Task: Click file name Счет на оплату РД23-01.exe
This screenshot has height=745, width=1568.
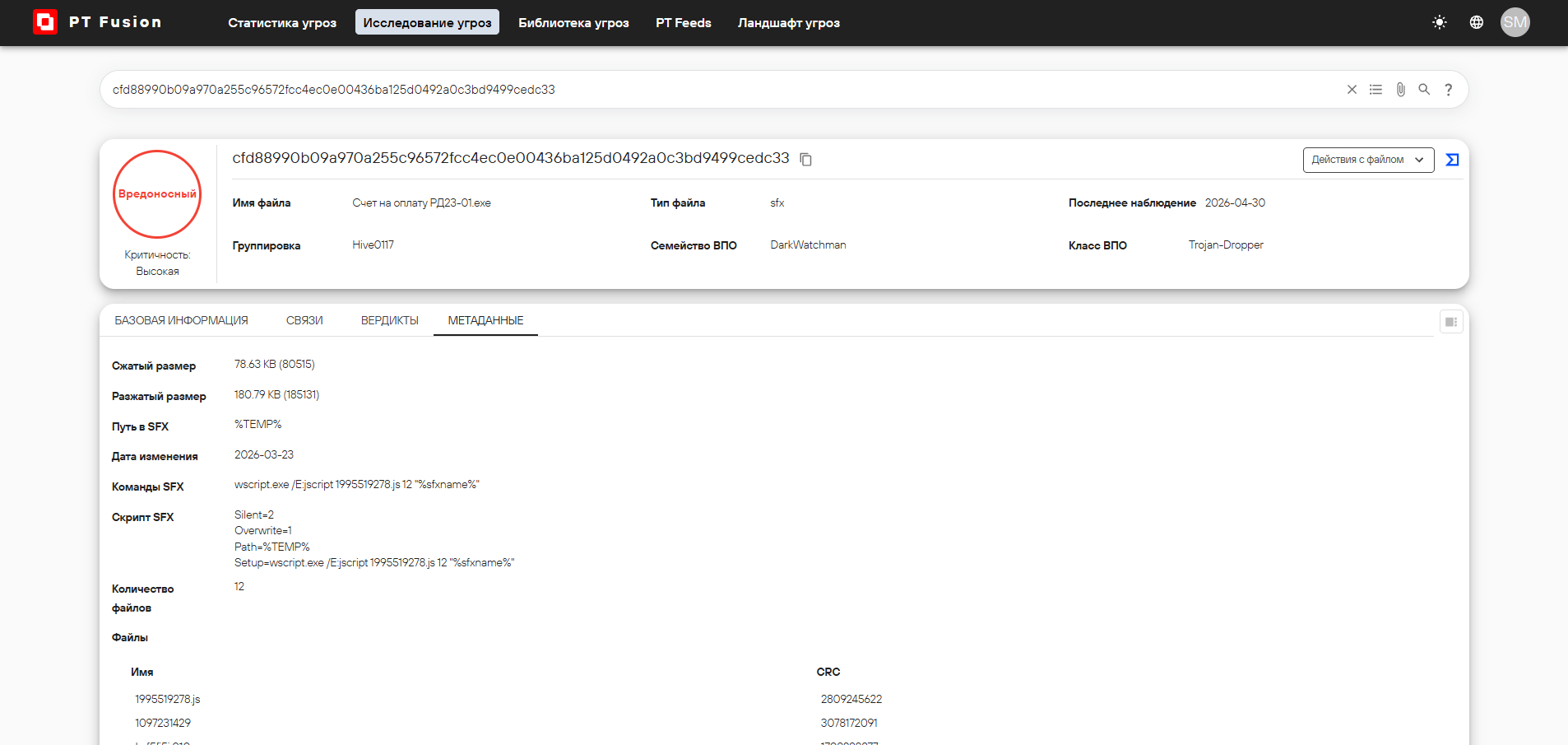Action: (x=421, y=203)
